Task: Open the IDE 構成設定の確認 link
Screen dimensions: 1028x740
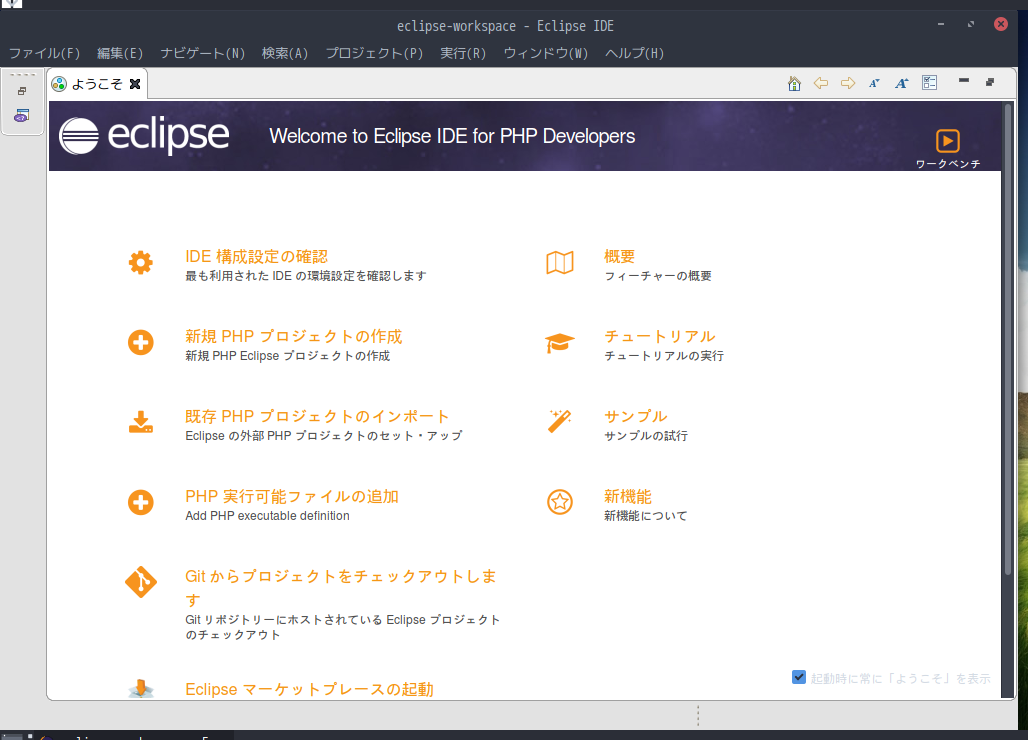Action: [x=256, y=256]
